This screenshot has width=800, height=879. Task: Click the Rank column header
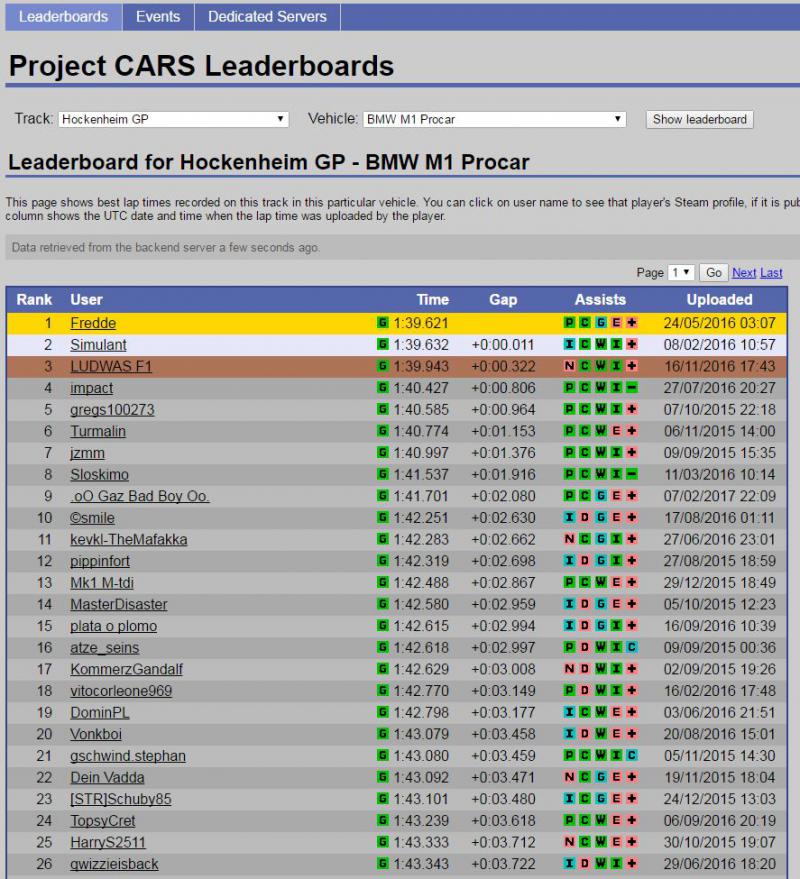[34, 300]
